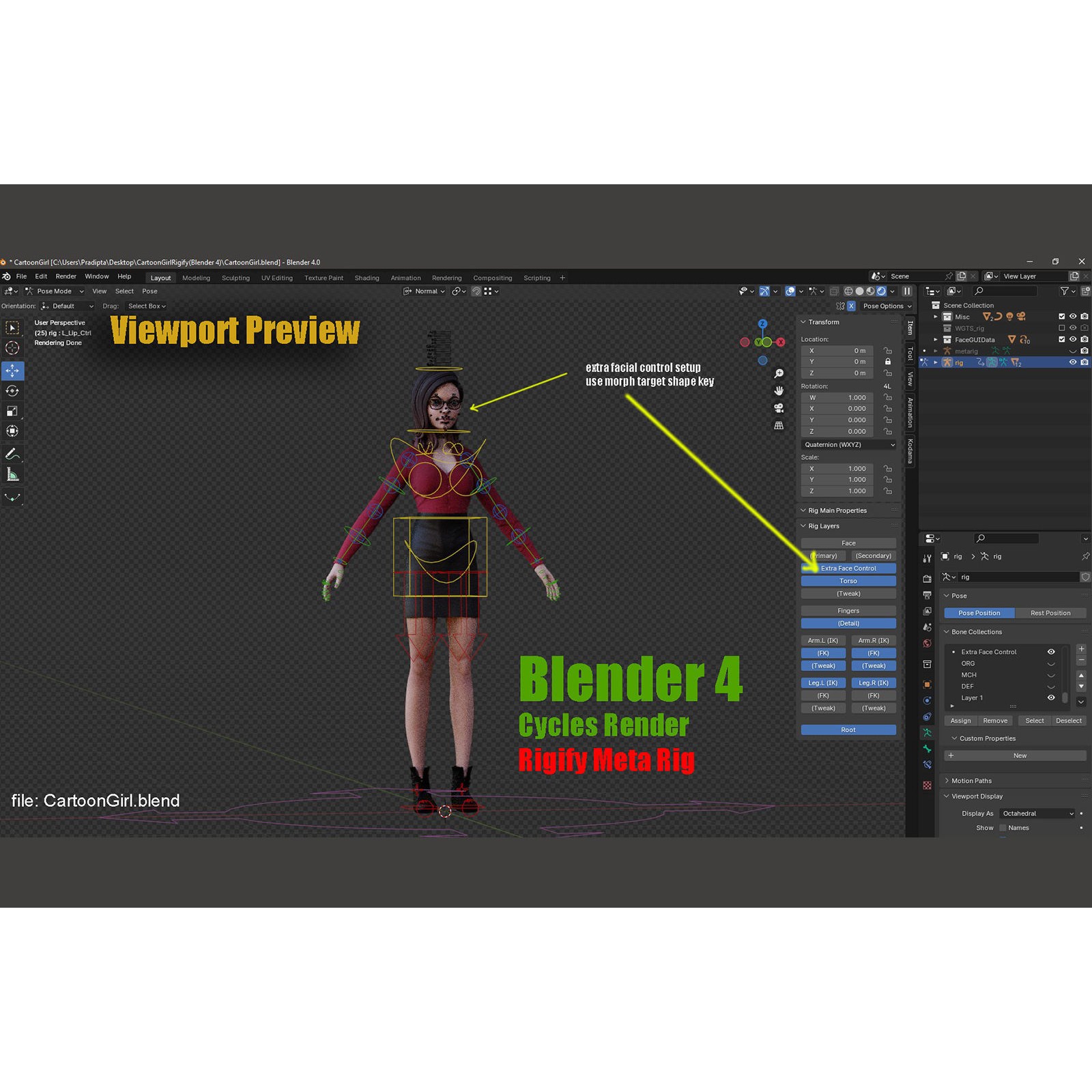
Task: Open the Texture properties checker tab
Action: (927, 786)
